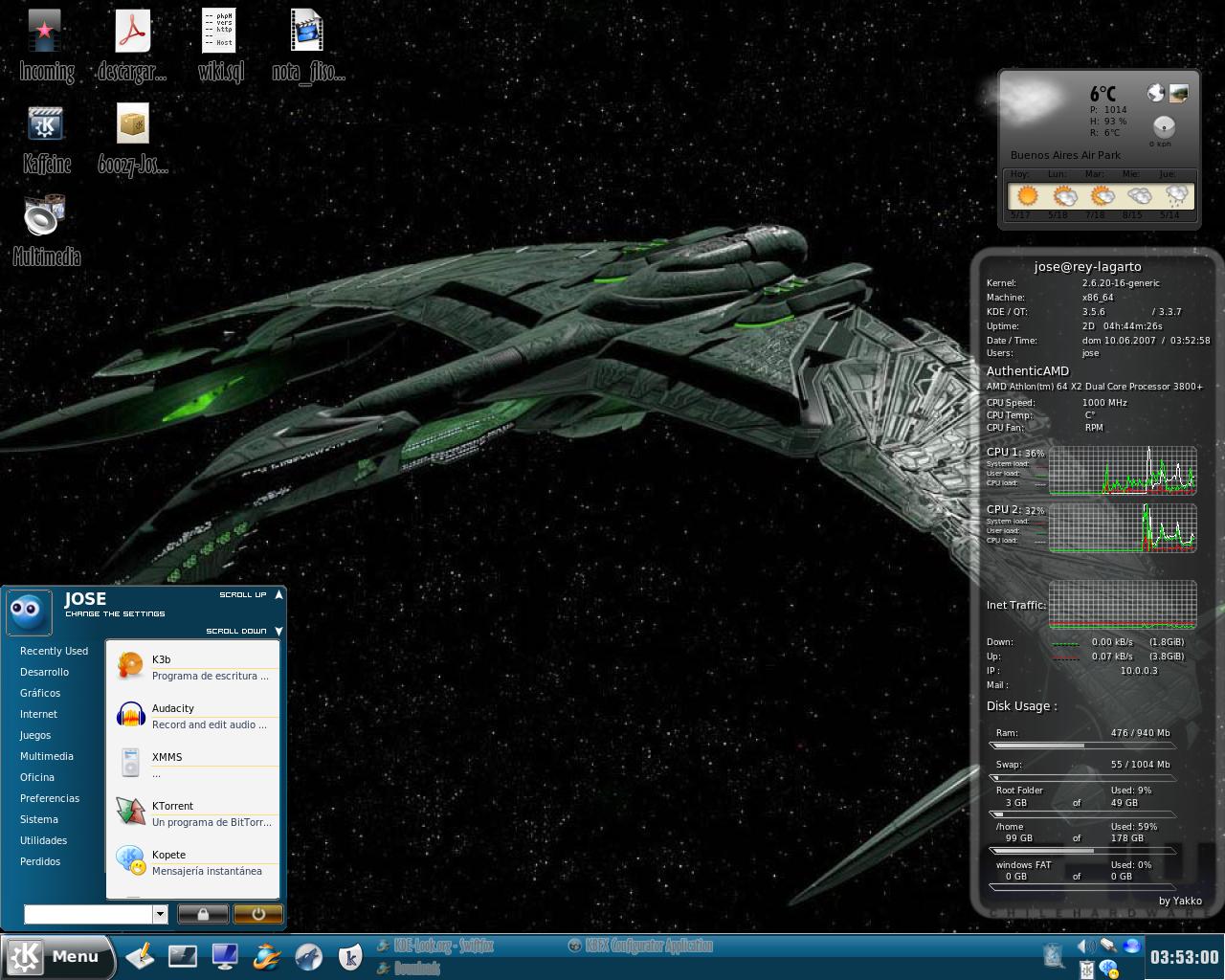
Task: Click the power logout button
Action: tap(257, 914)
